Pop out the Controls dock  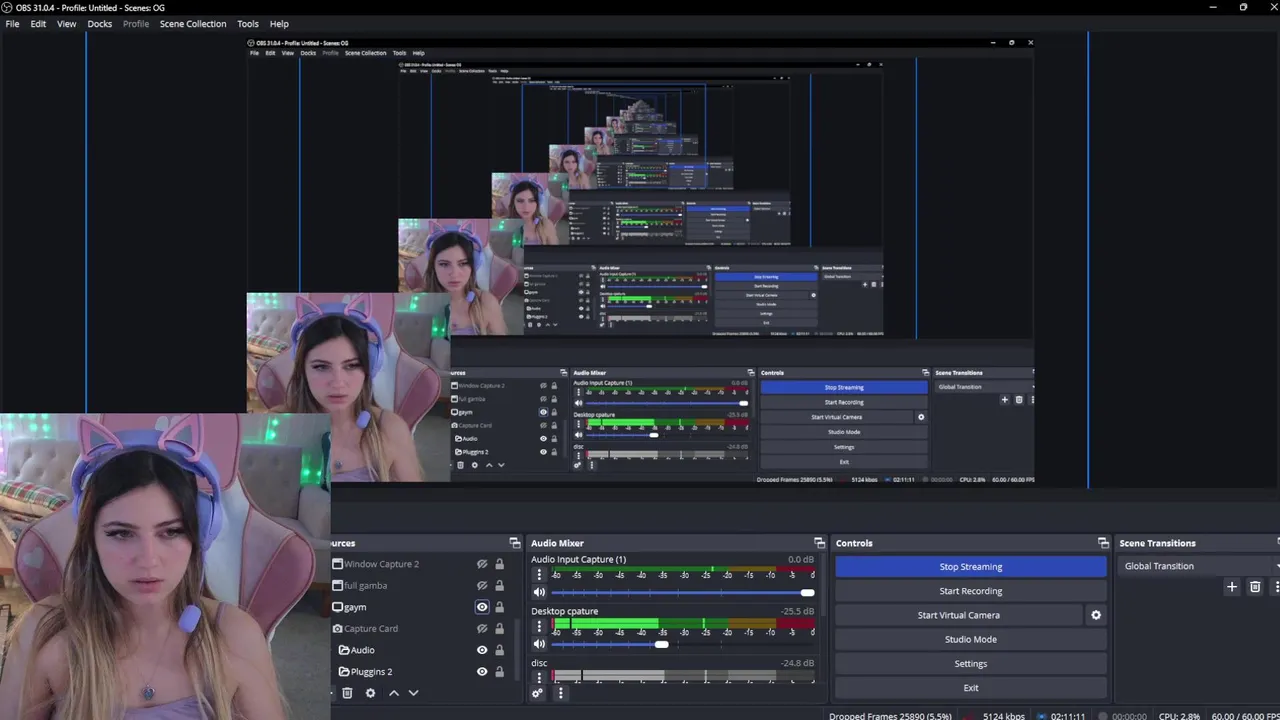tap(1103, 543)
